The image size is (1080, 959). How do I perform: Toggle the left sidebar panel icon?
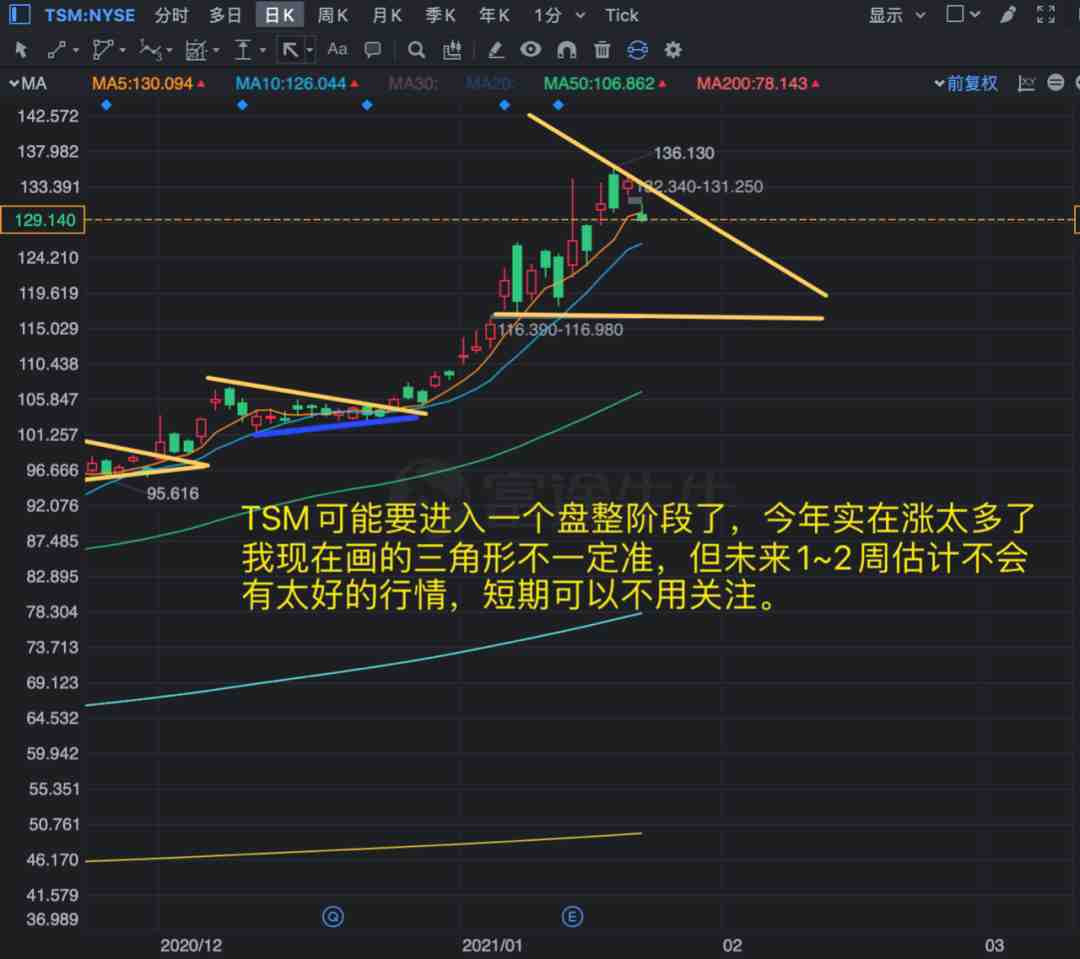pos(19,14)
